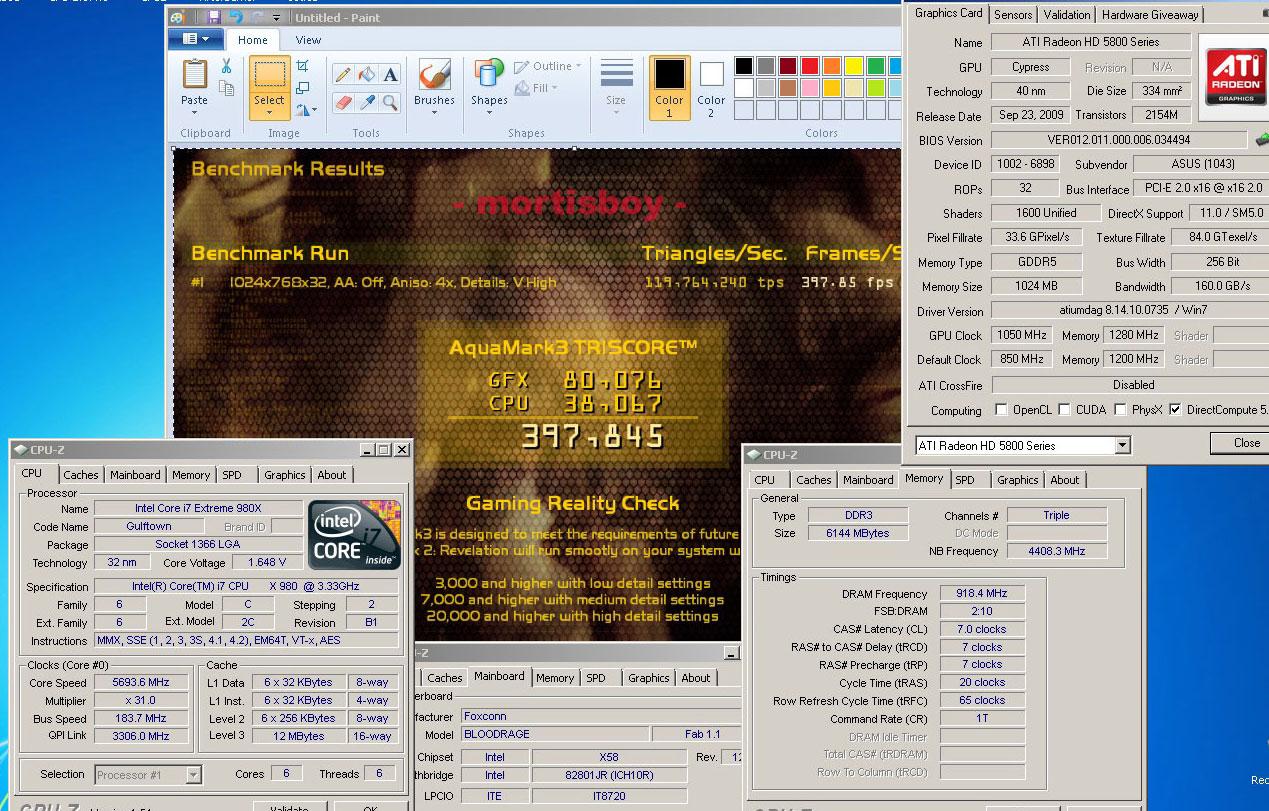Expand the Paste dropdown arrow below Paste
Screen dimensions: 1269x811
(x=195, y=112)
